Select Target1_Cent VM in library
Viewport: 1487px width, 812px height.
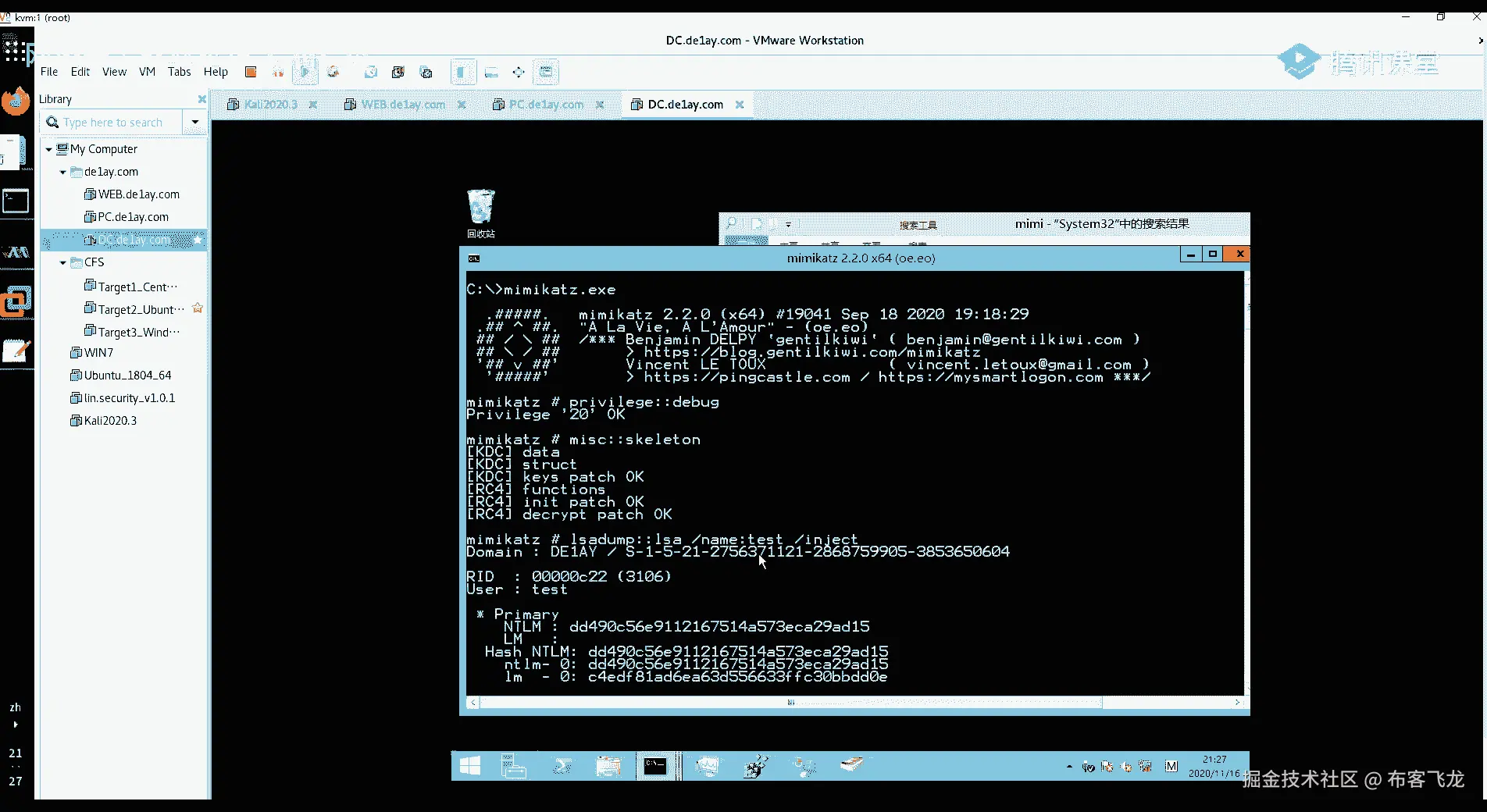point(130,287)
